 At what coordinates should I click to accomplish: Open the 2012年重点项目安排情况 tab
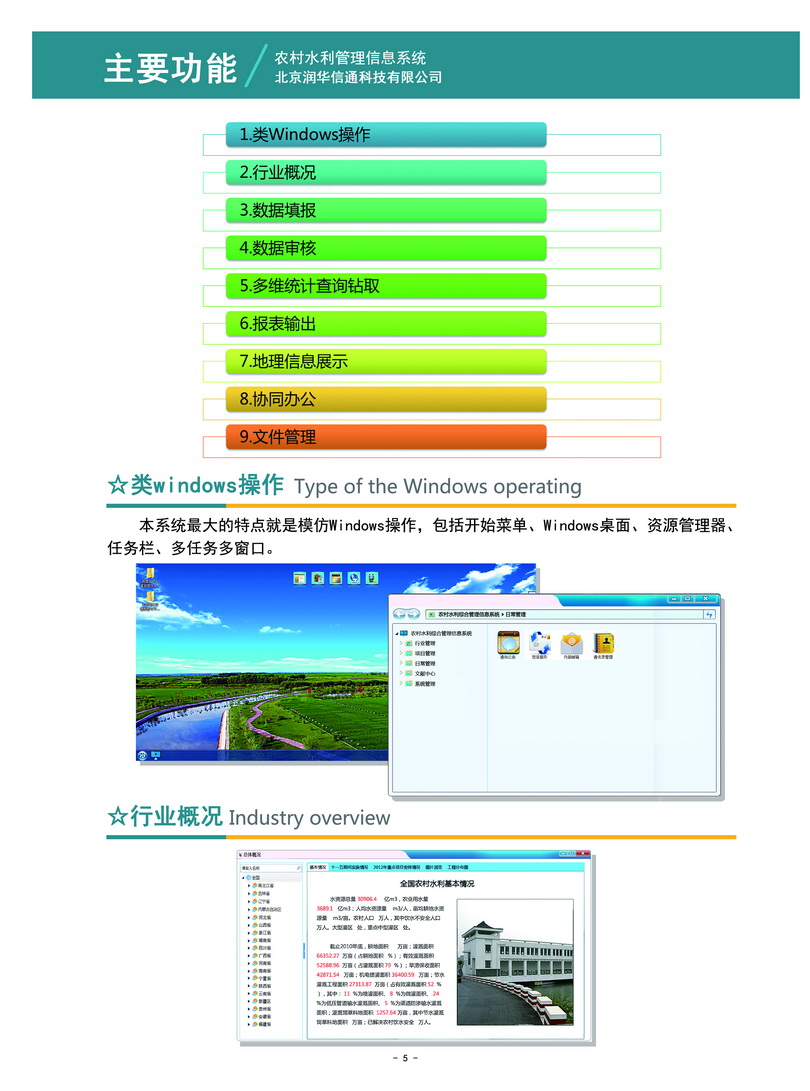coord(397,867)
